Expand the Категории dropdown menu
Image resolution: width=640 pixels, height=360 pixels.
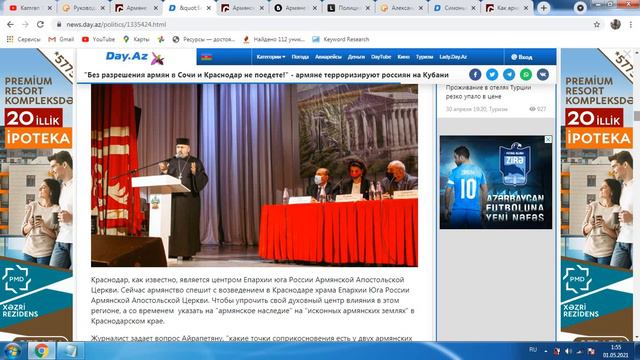point(271,57)
